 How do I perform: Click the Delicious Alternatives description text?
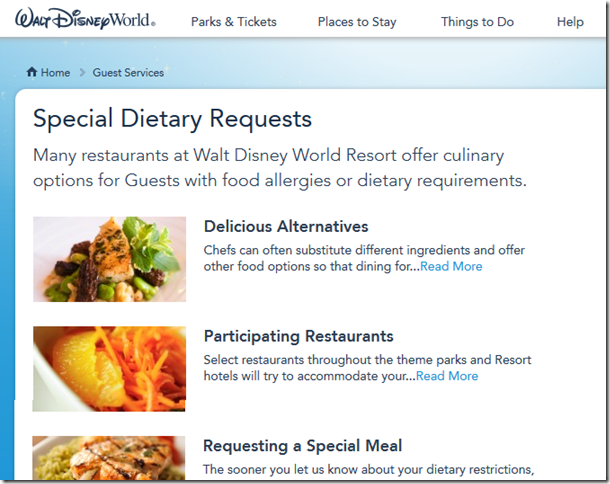(x=364, y=258)
